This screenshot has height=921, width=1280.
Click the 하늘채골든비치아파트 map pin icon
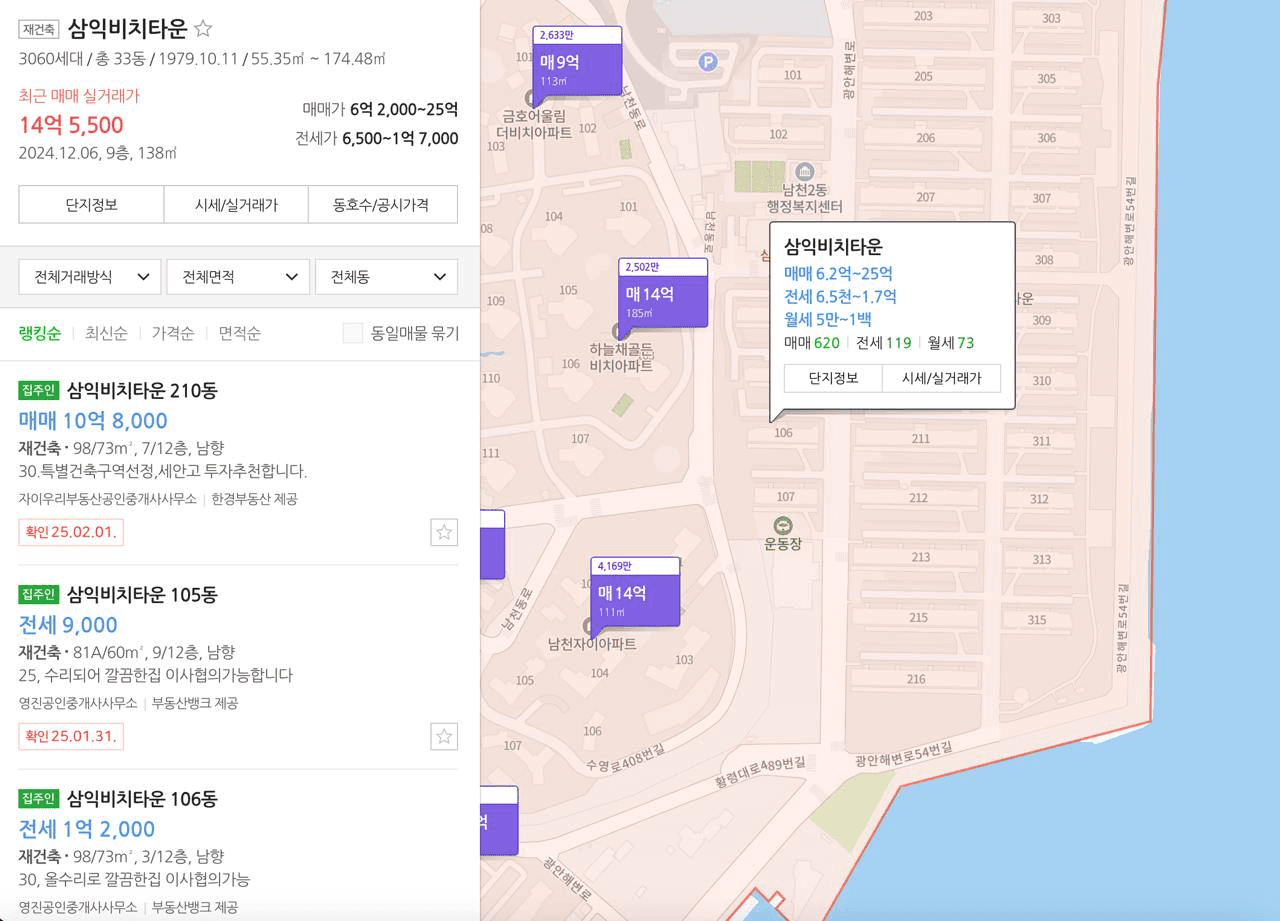pyautogui.click(x=620, y=331)
